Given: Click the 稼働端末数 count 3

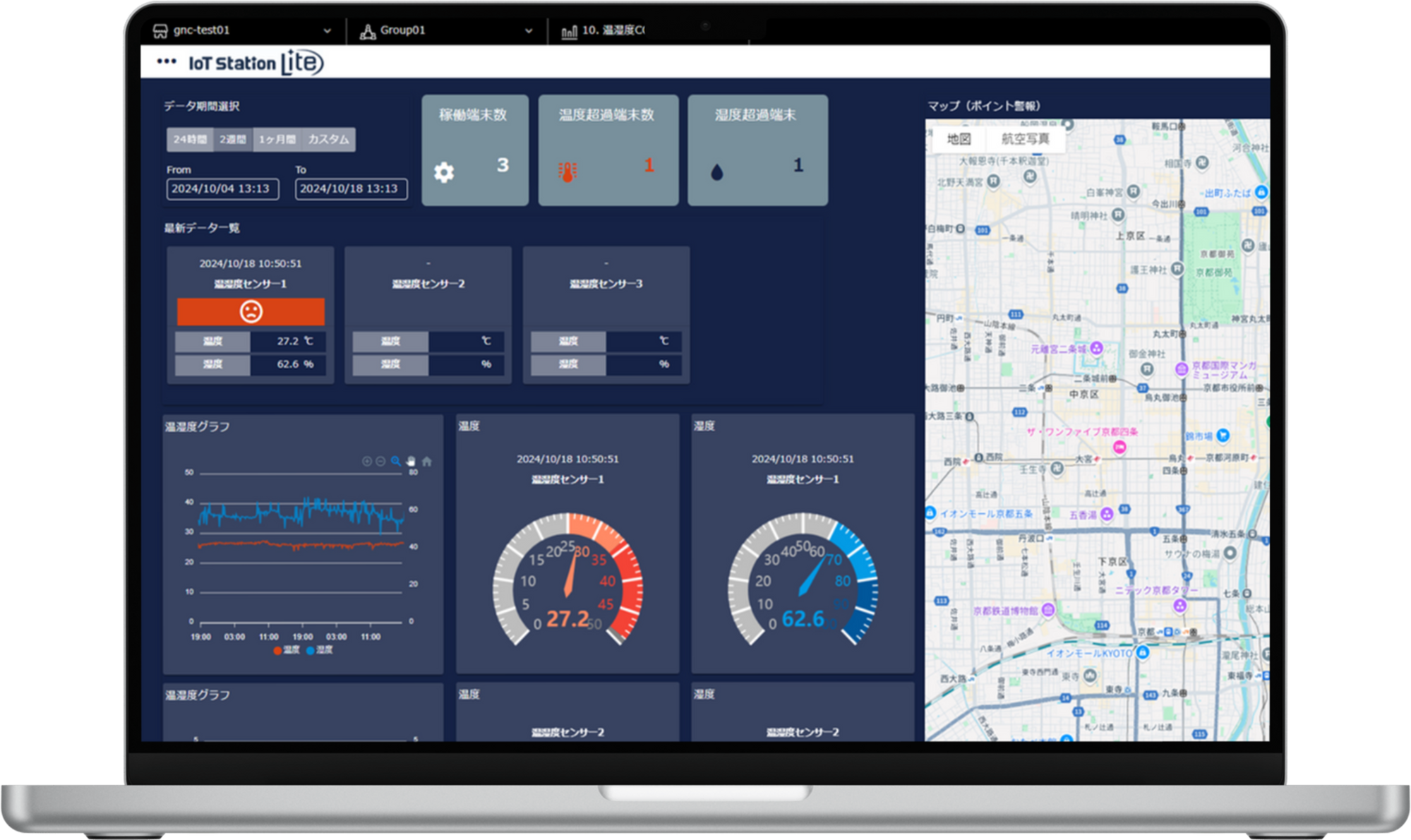Looking at the screenshot, I should 503,165.
